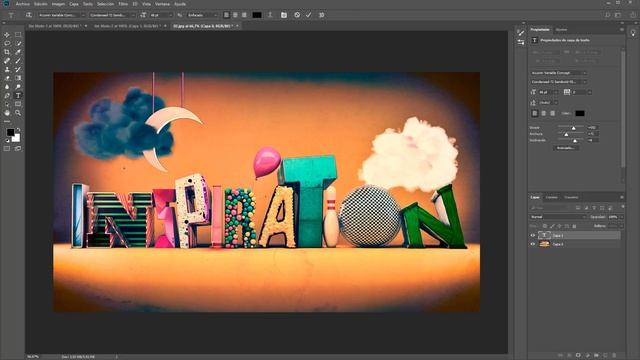Image resolution: width=640 pixels, height=360 pixels.
Task: Click the text color swatch in options bar
Action: (x=257, y=15)
